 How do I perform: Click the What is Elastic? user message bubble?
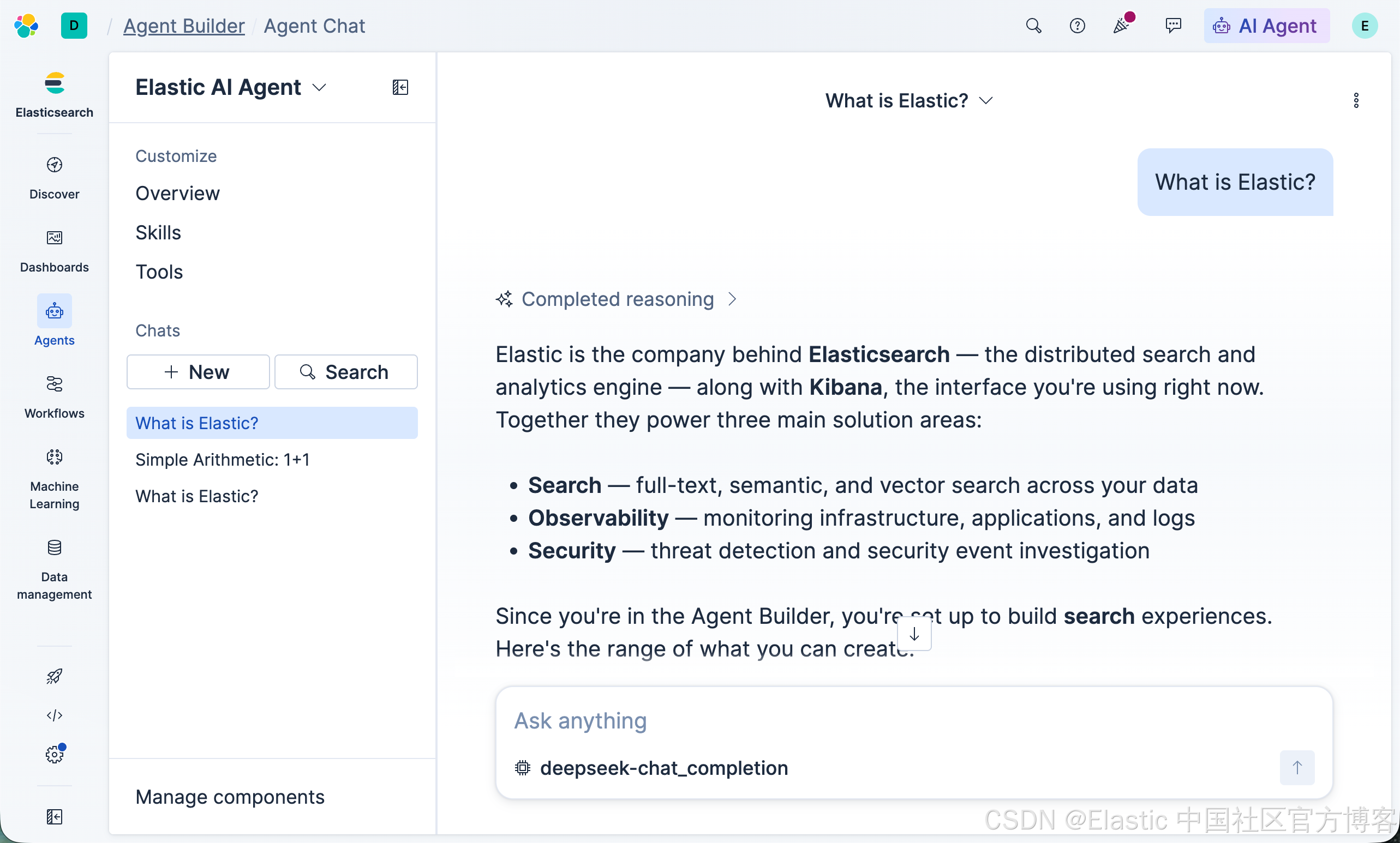[x=1235, y=182]
